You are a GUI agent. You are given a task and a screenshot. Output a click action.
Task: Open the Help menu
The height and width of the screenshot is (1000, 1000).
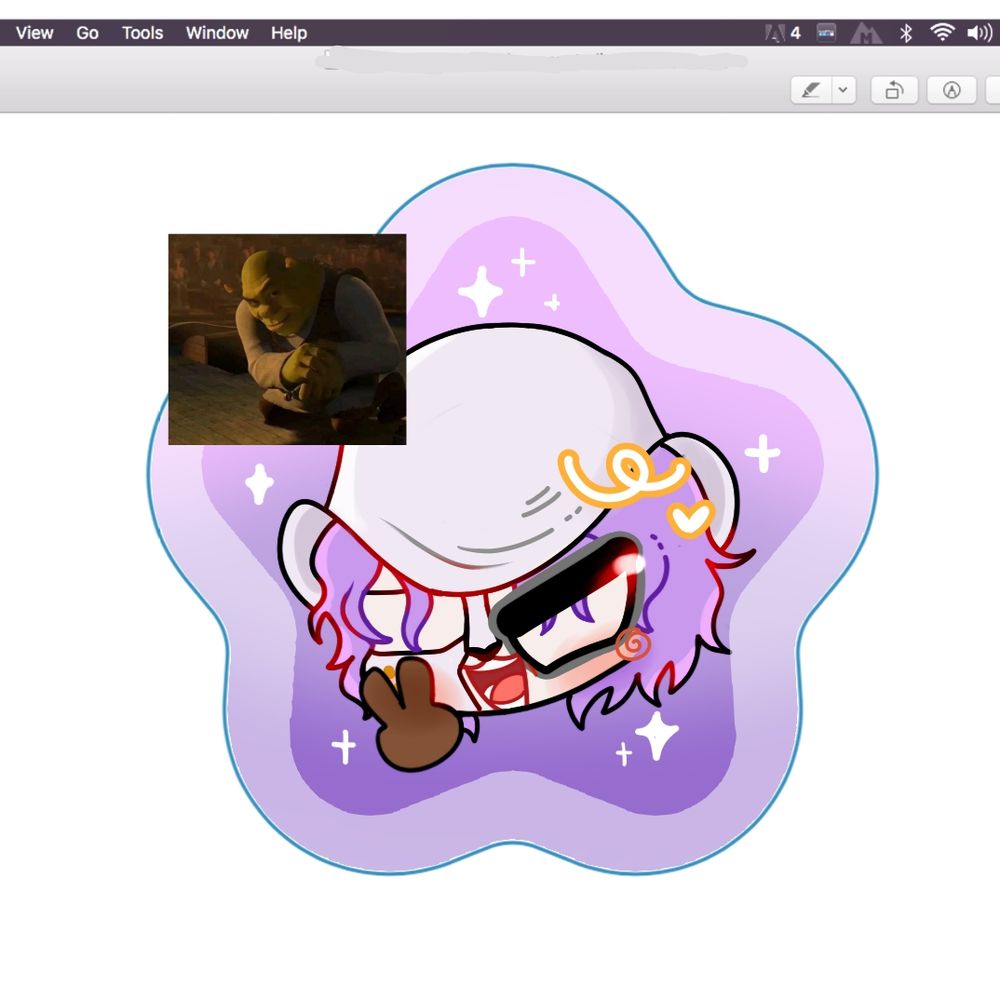point(289,33)
